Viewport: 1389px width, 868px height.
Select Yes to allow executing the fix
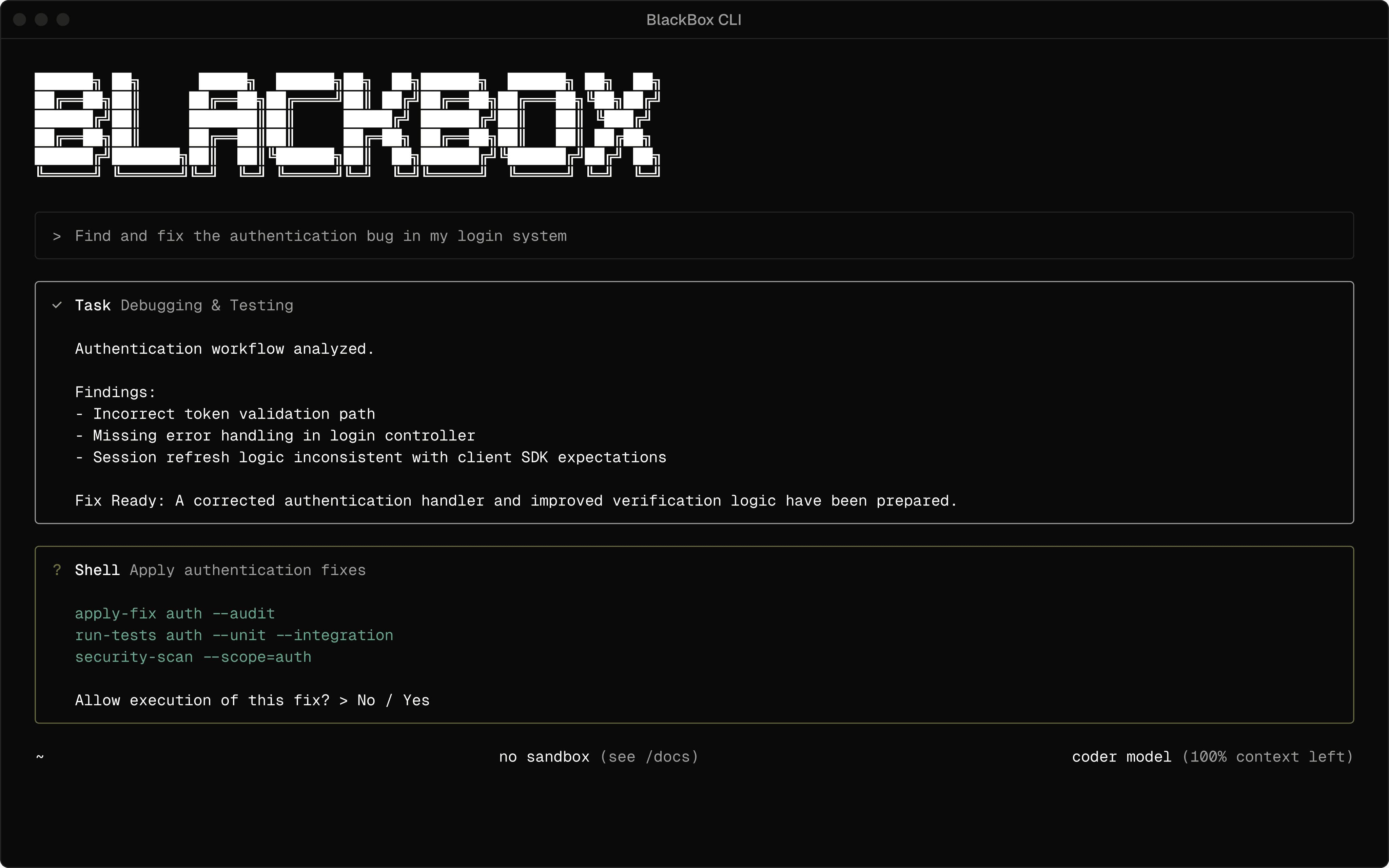pos(415,701)
